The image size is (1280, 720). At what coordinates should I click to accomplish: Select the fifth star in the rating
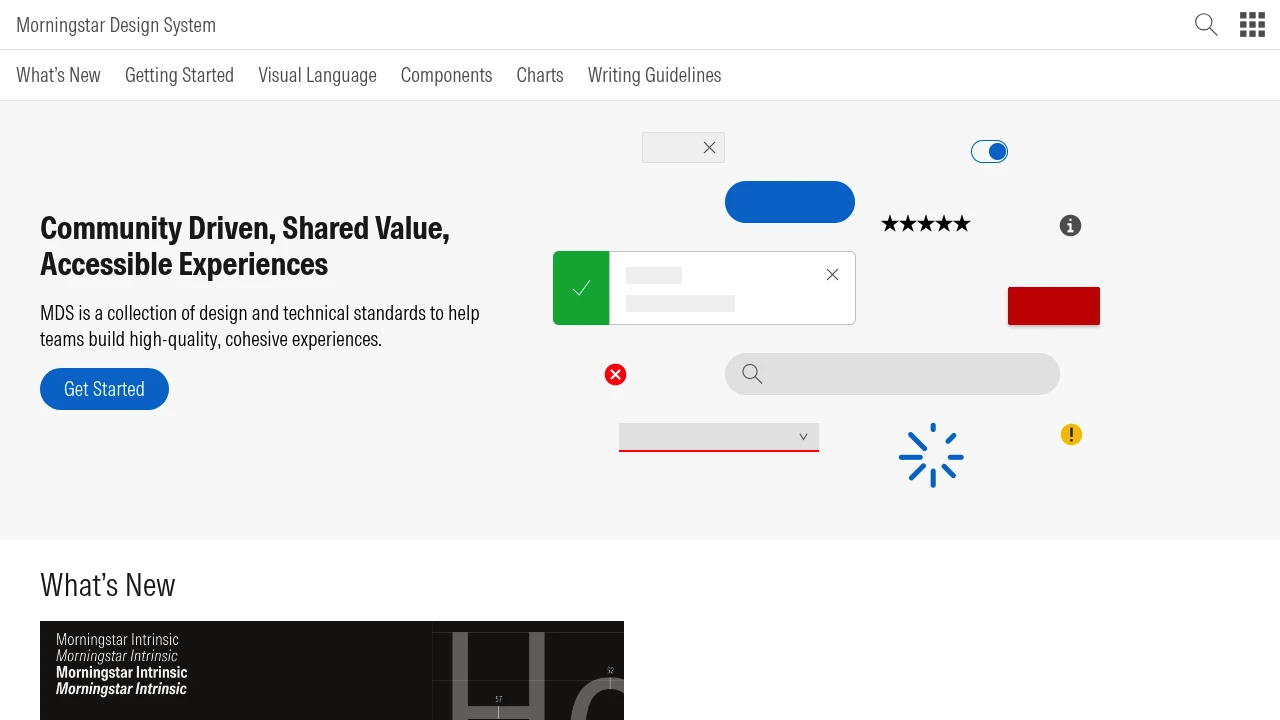(961, 223)
